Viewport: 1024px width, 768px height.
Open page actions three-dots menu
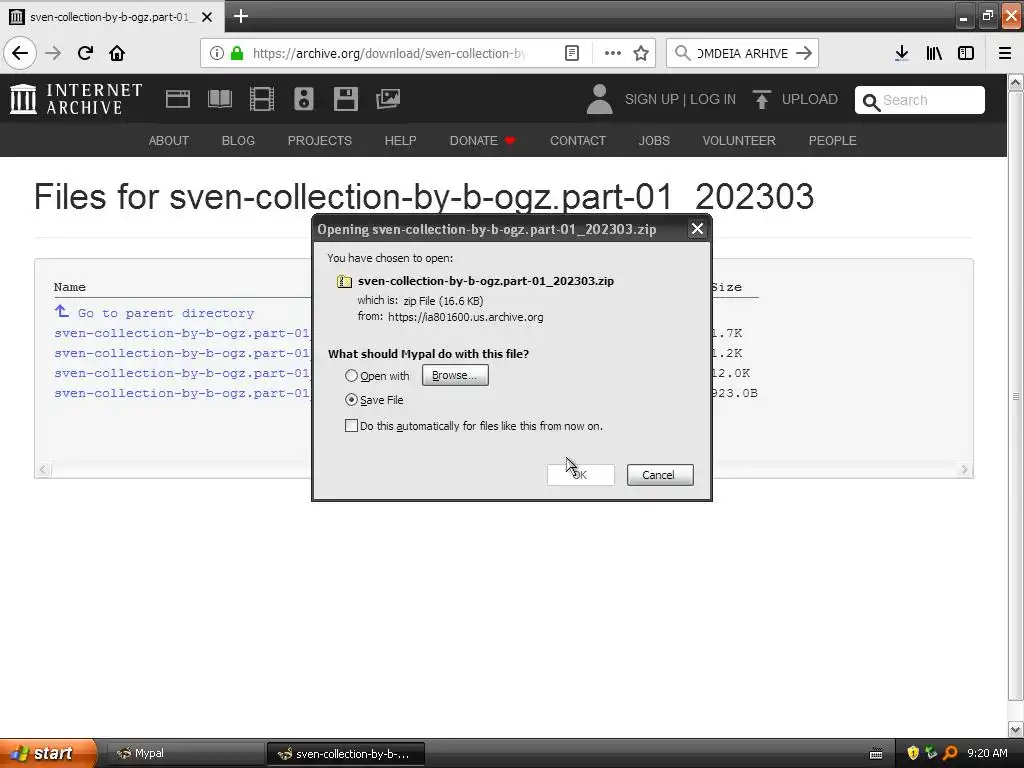click(613, 53)
